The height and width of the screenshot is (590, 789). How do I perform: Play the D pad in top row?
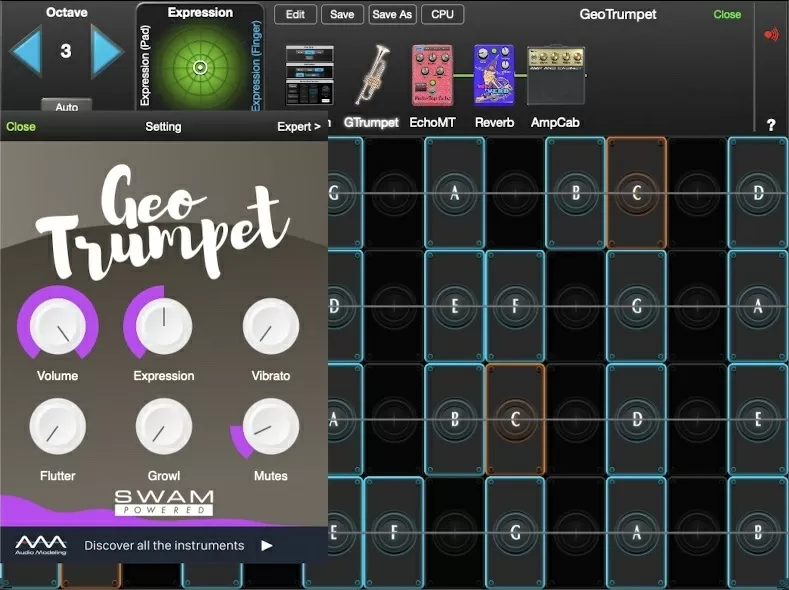click(758, 193)
